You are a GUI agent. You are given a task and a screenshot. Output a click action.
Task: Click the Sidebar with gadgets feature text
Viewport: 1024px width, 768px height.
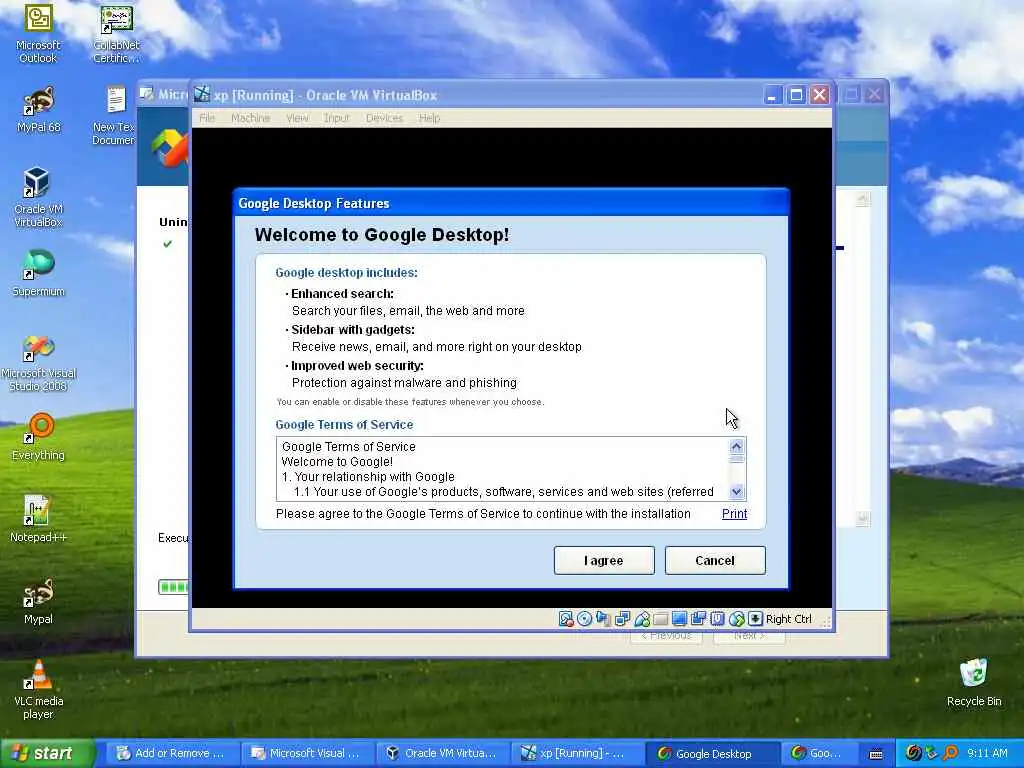353,330
